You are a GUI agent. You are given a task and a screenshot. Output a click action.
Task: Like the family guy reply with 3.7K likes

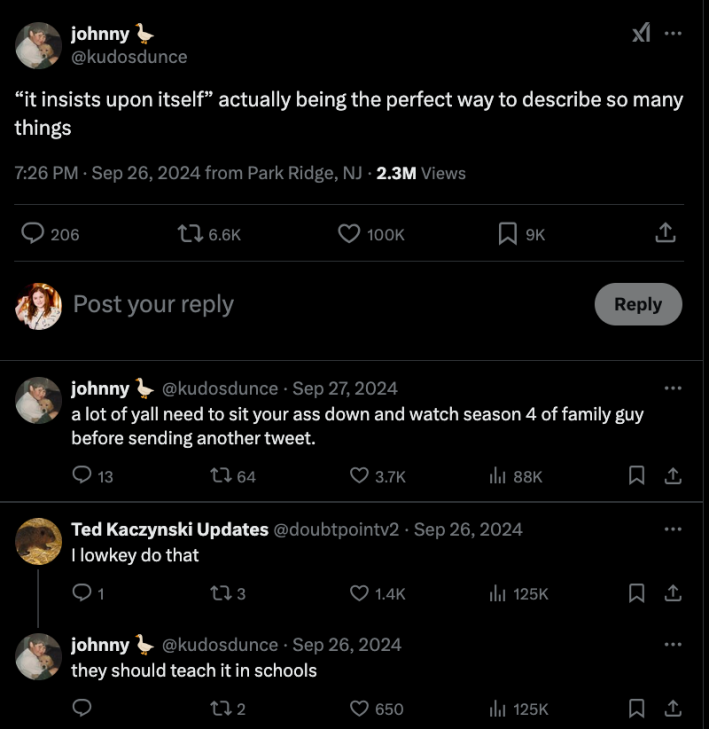point(359,476)
